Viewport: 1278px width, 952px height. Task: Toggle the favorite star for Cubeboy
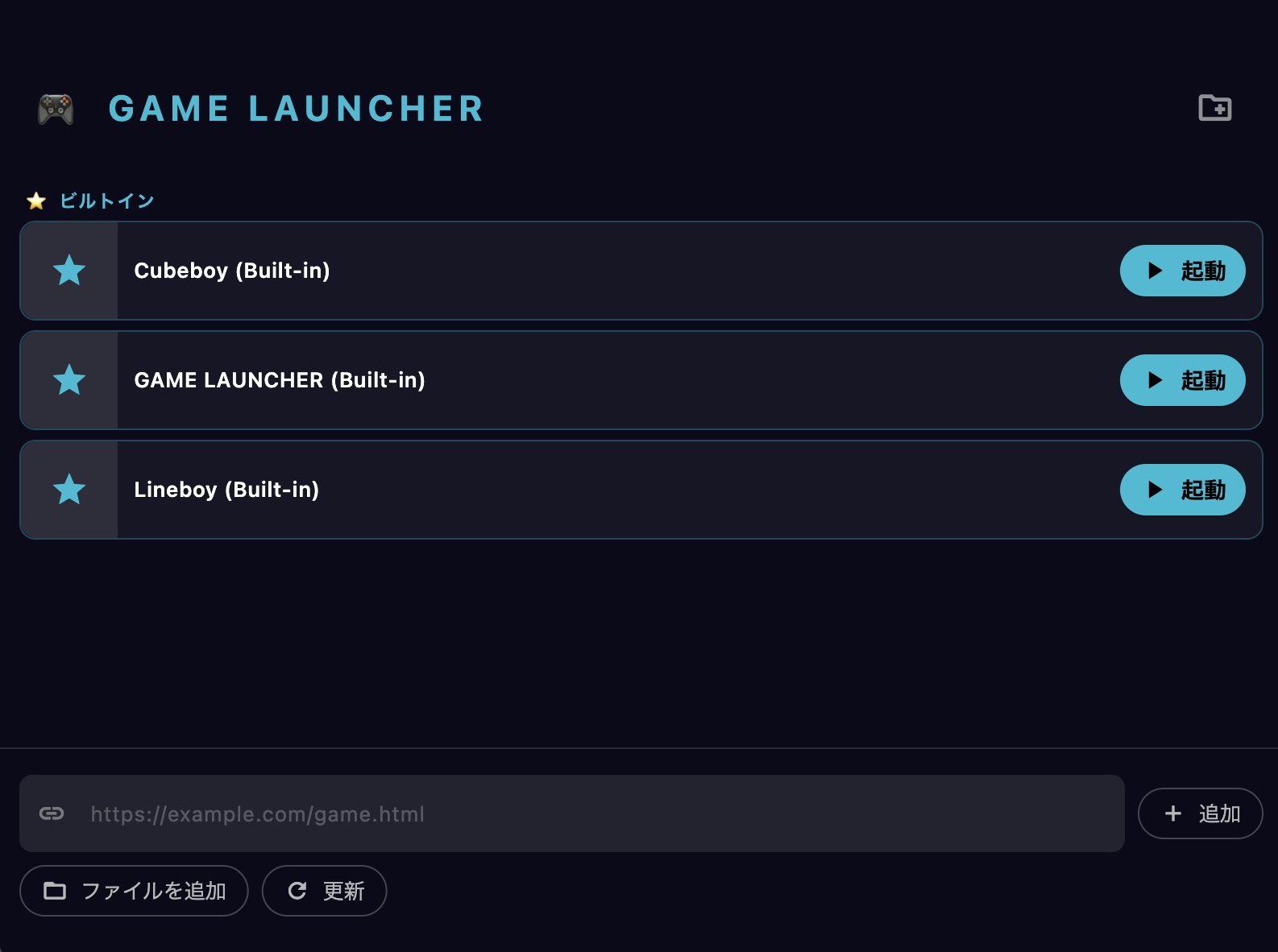tap(69, 271)
